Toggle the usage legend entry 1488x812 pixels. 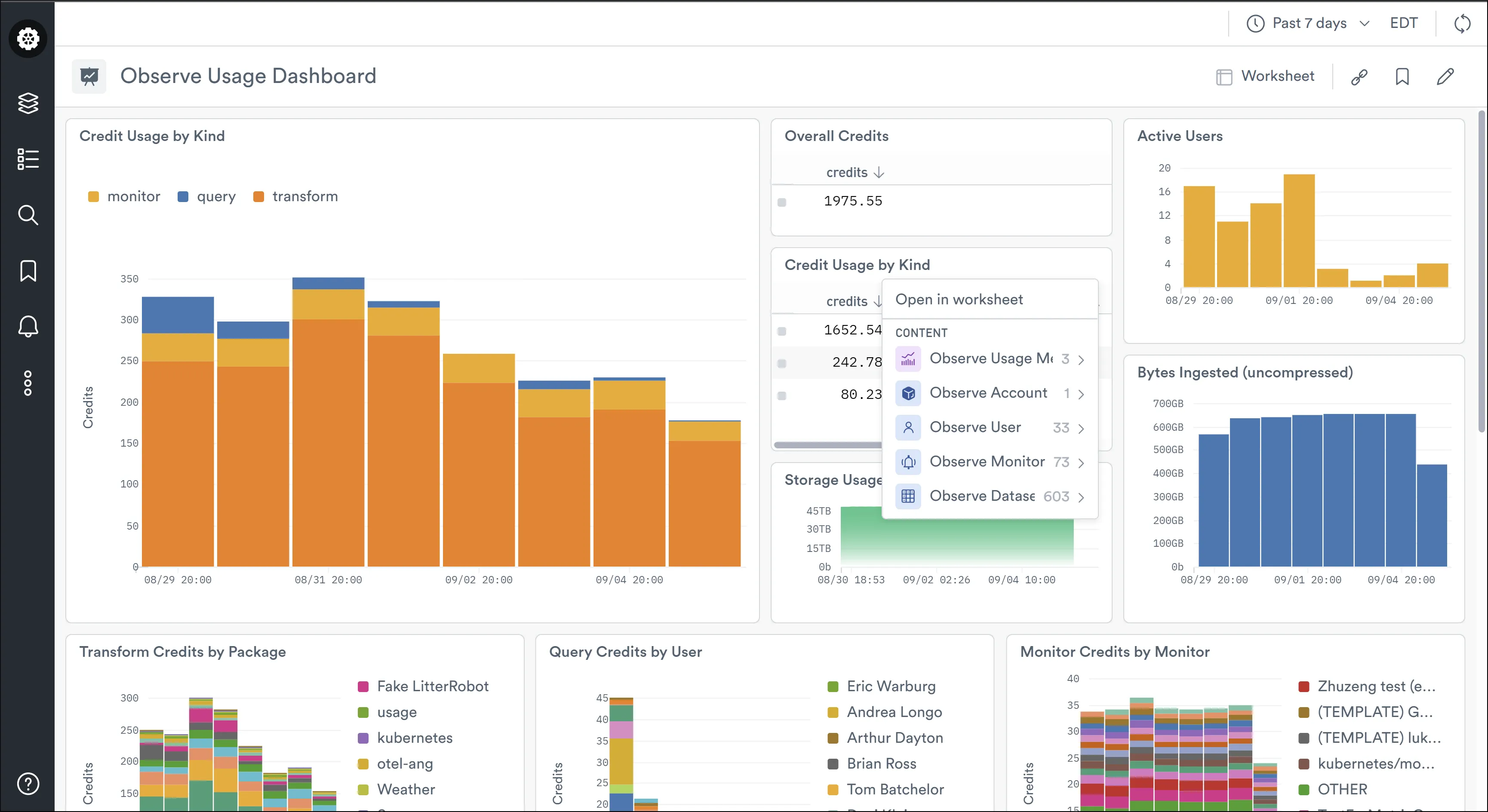point(387,712)
